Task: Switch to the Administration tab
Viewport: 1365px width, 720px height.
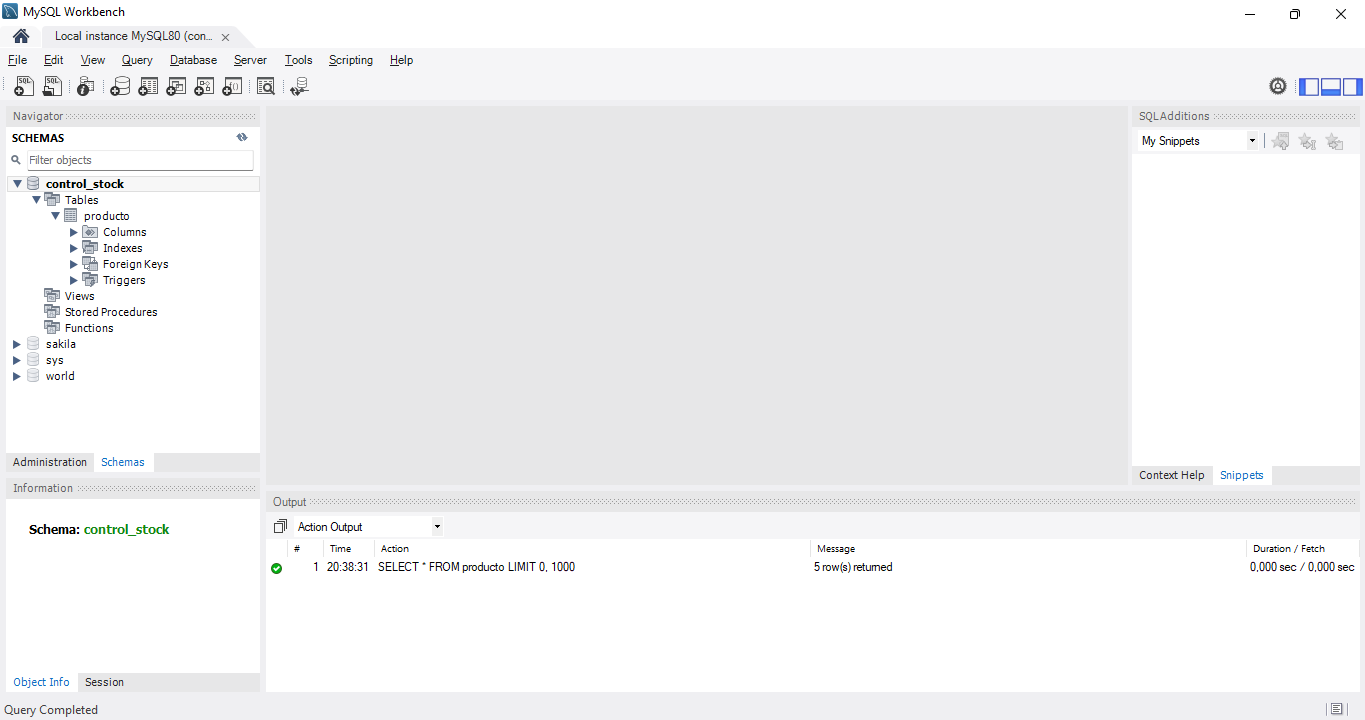Action: (x=50, y=462)
